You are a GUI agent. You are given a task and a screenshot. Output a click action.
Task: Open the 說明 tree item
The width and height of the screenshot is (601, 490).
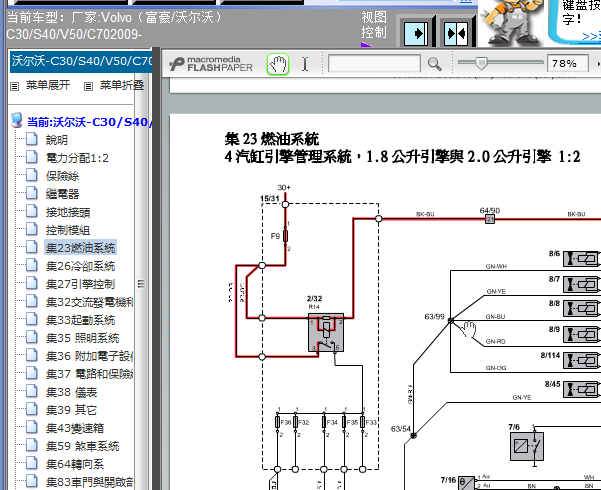click(x=57, y=140)
